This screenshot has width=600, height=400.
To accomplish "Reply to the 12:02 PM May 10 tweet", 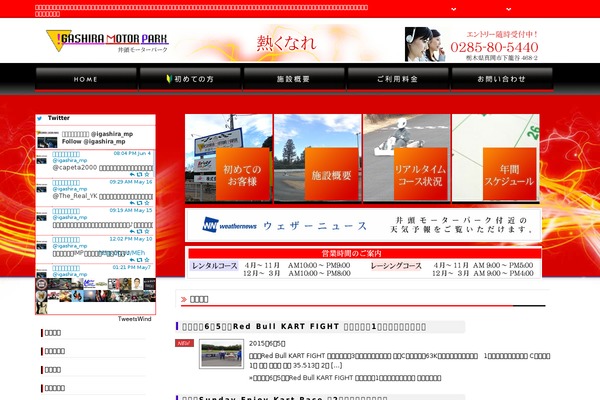I will click(132, 260).
